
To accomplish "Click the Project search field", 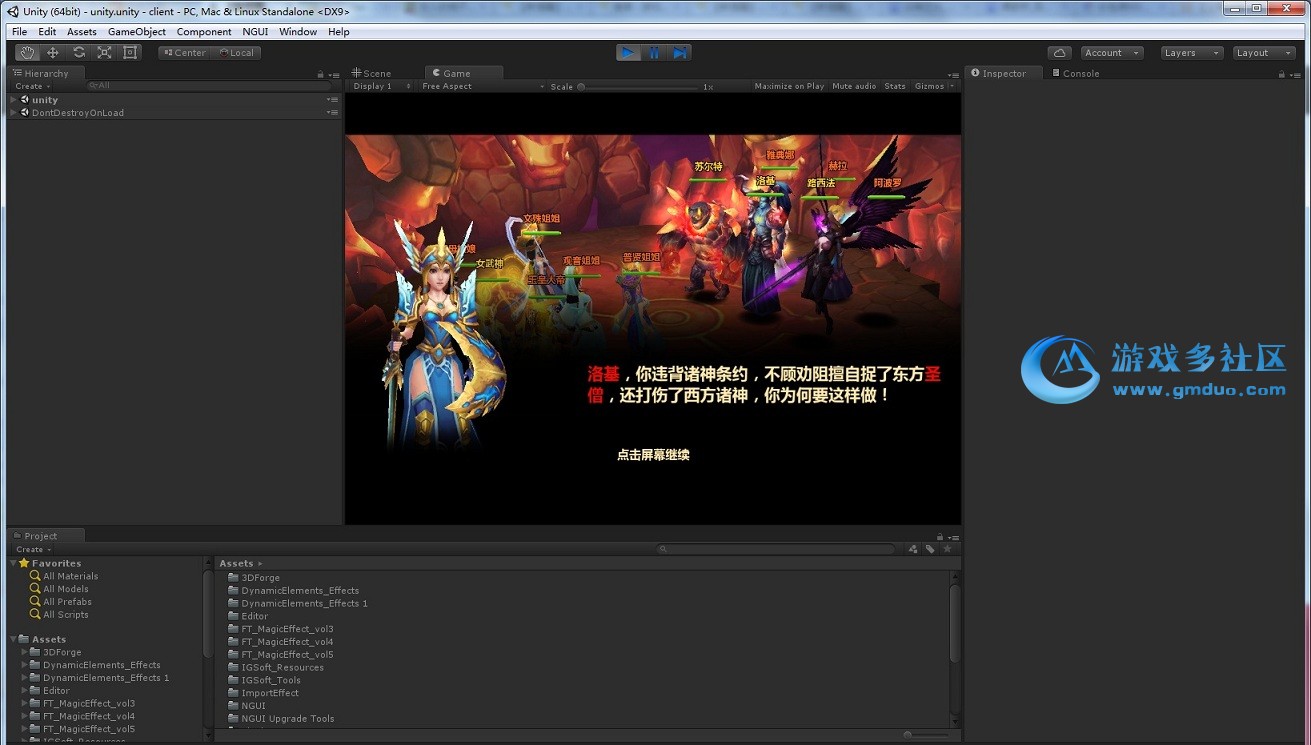I will point(777,549).
